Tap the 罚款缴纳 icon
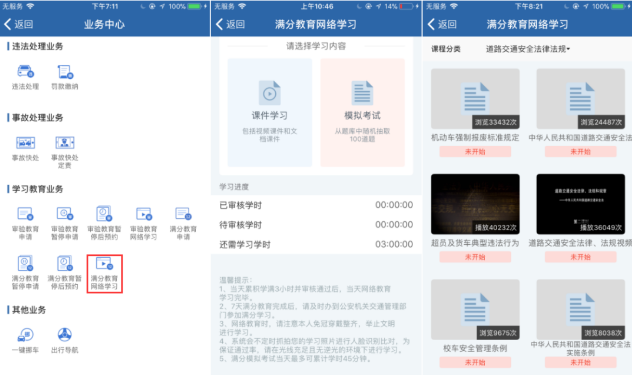The image size is (632, 375). click(64, 77)
